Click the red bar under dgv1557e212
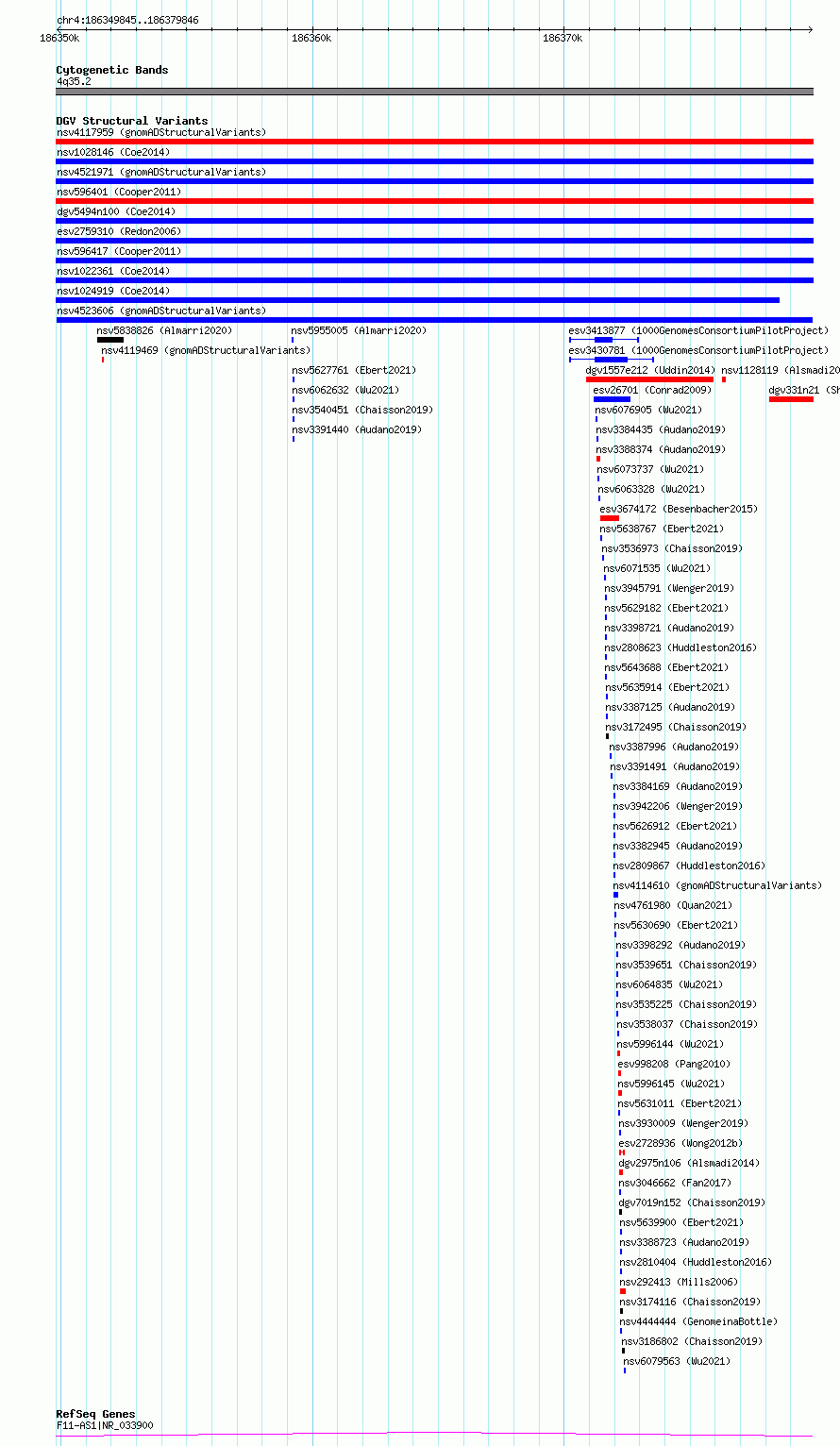Image resolution: width=840 pixels, height=1446 pixels. 650,379
